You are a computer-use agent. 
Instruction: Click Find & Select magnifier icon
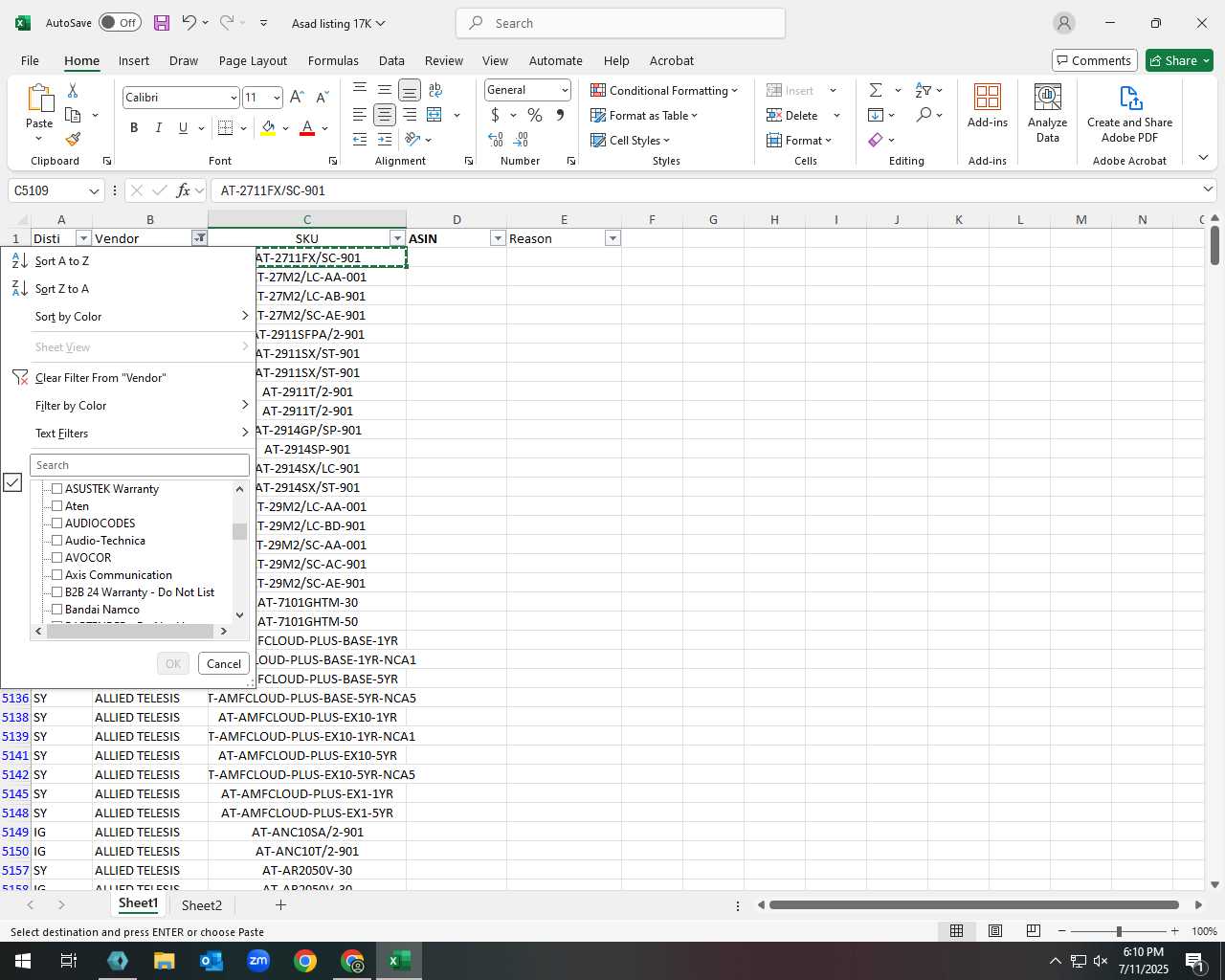click(x=923, y=115)
